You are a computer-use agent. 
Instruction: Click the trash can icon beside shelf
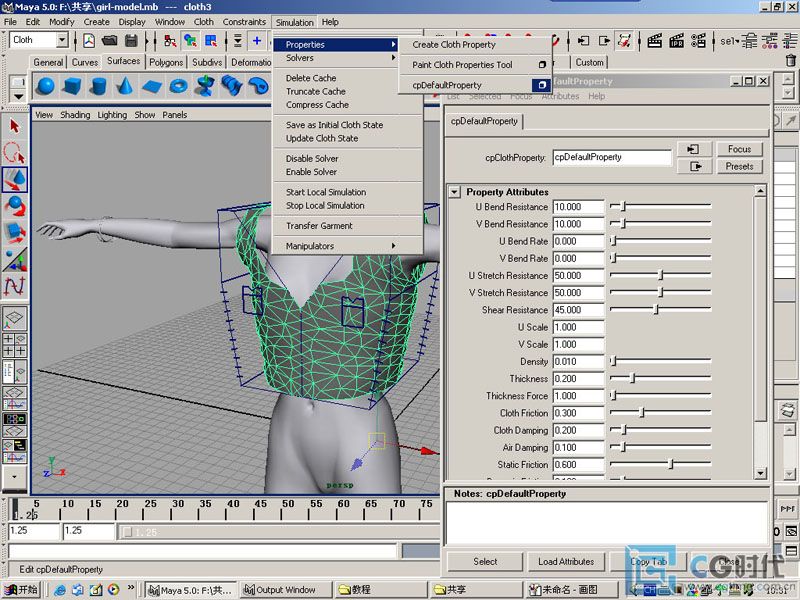pos(791,60)
